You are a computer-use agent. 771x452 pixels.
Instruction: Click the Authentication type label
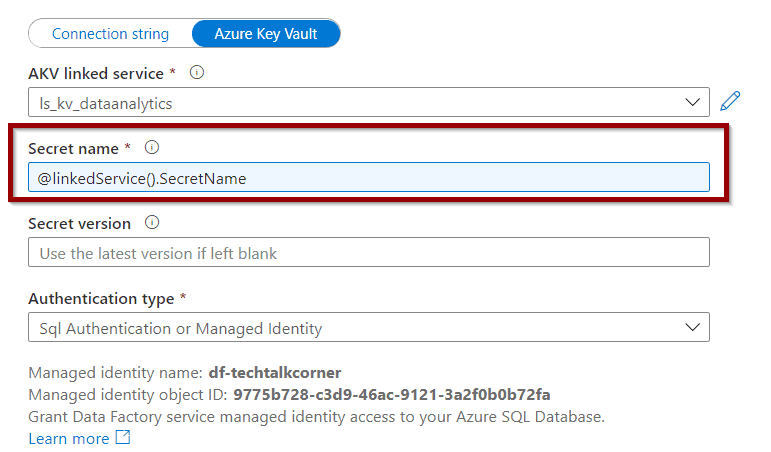point(101,299)
